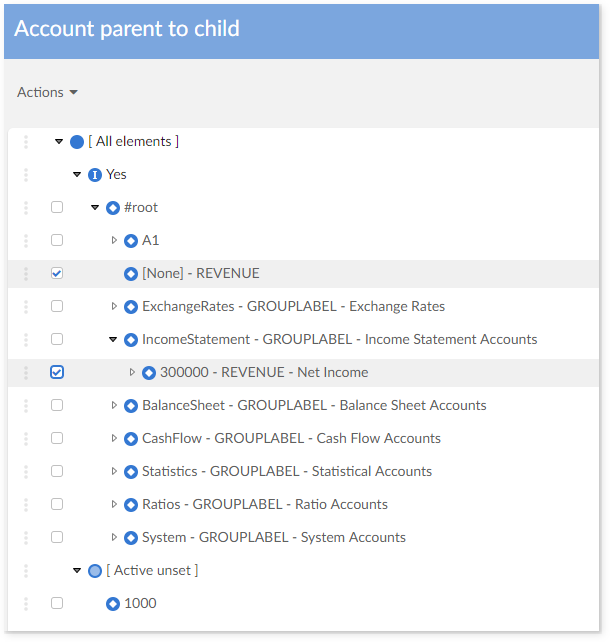Viewport: 610px width, 642px height.
Task: Collapse the #root tree node
Action: [95, 208]
